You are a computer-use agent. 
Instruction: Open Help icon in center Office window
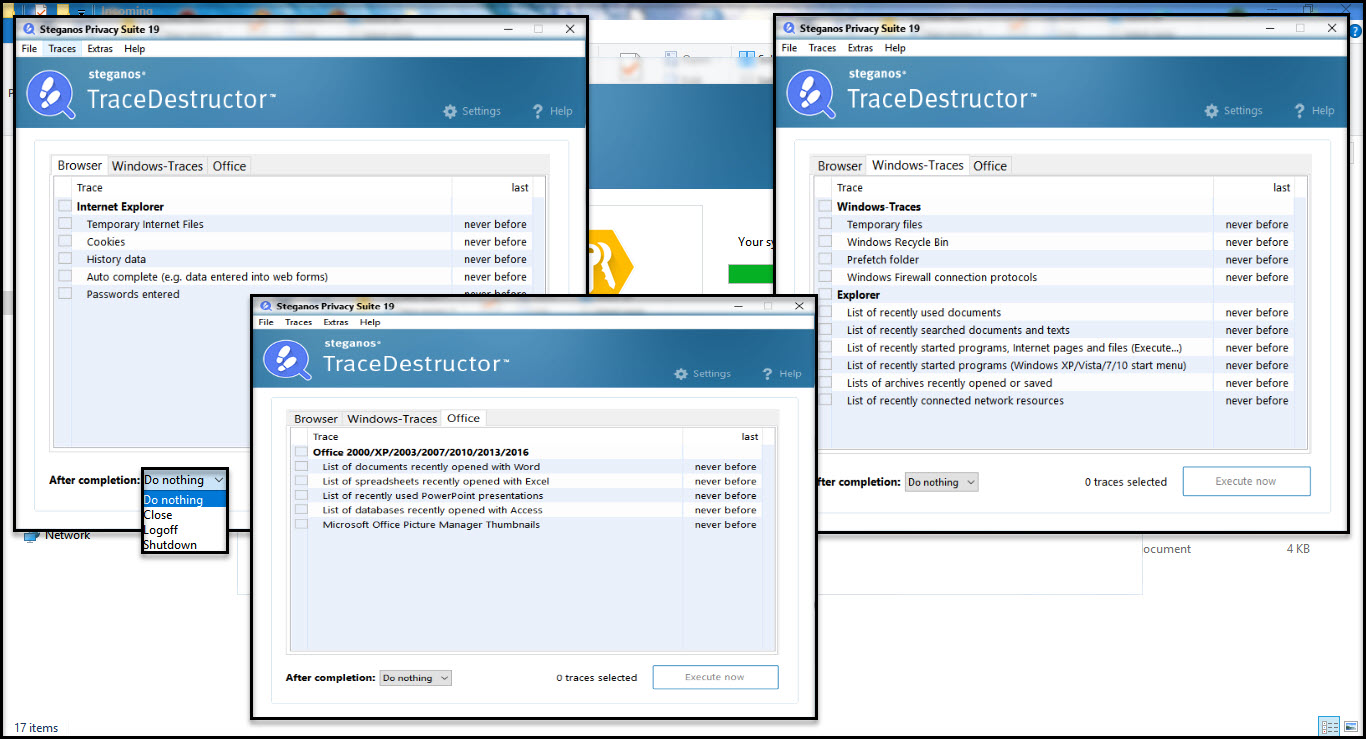[x=769, y=374]
